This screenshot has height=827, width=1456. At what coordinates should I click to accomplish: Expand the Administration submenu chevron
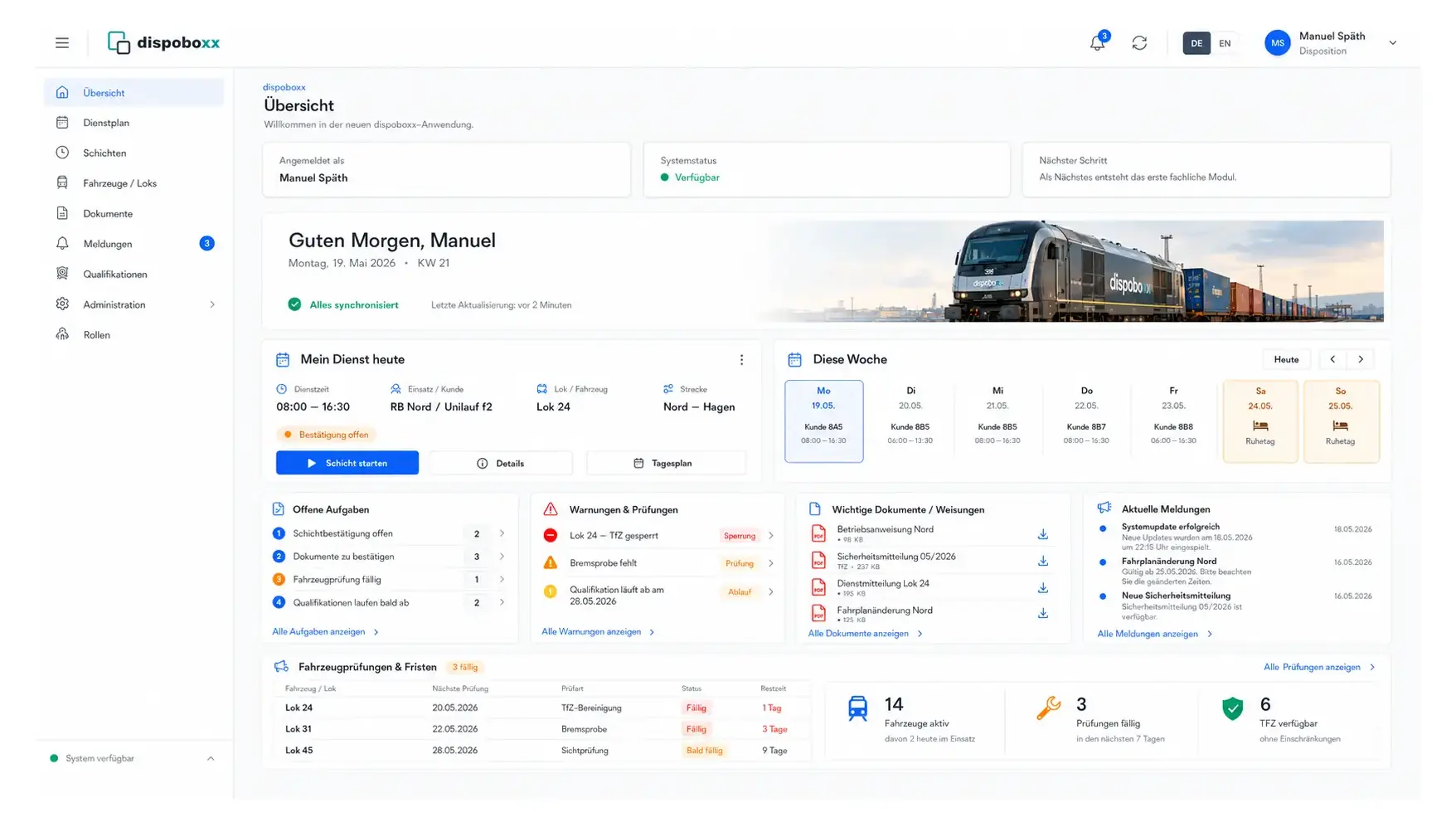pyautogui.click(x=212, y=304)
